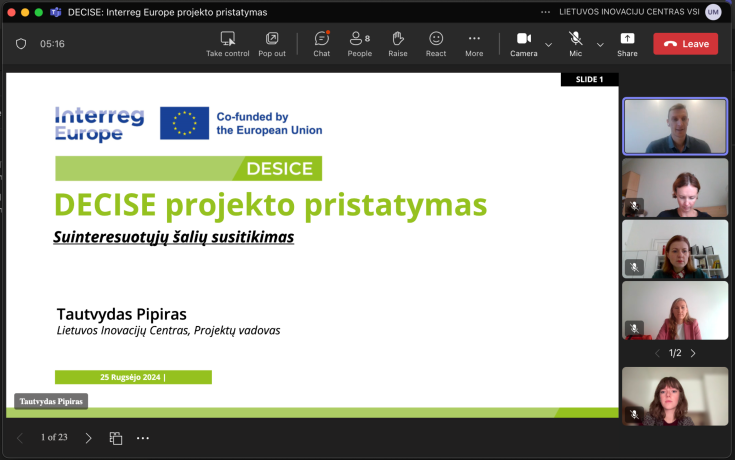Unmute the Mic

click(x=576, y=44)
